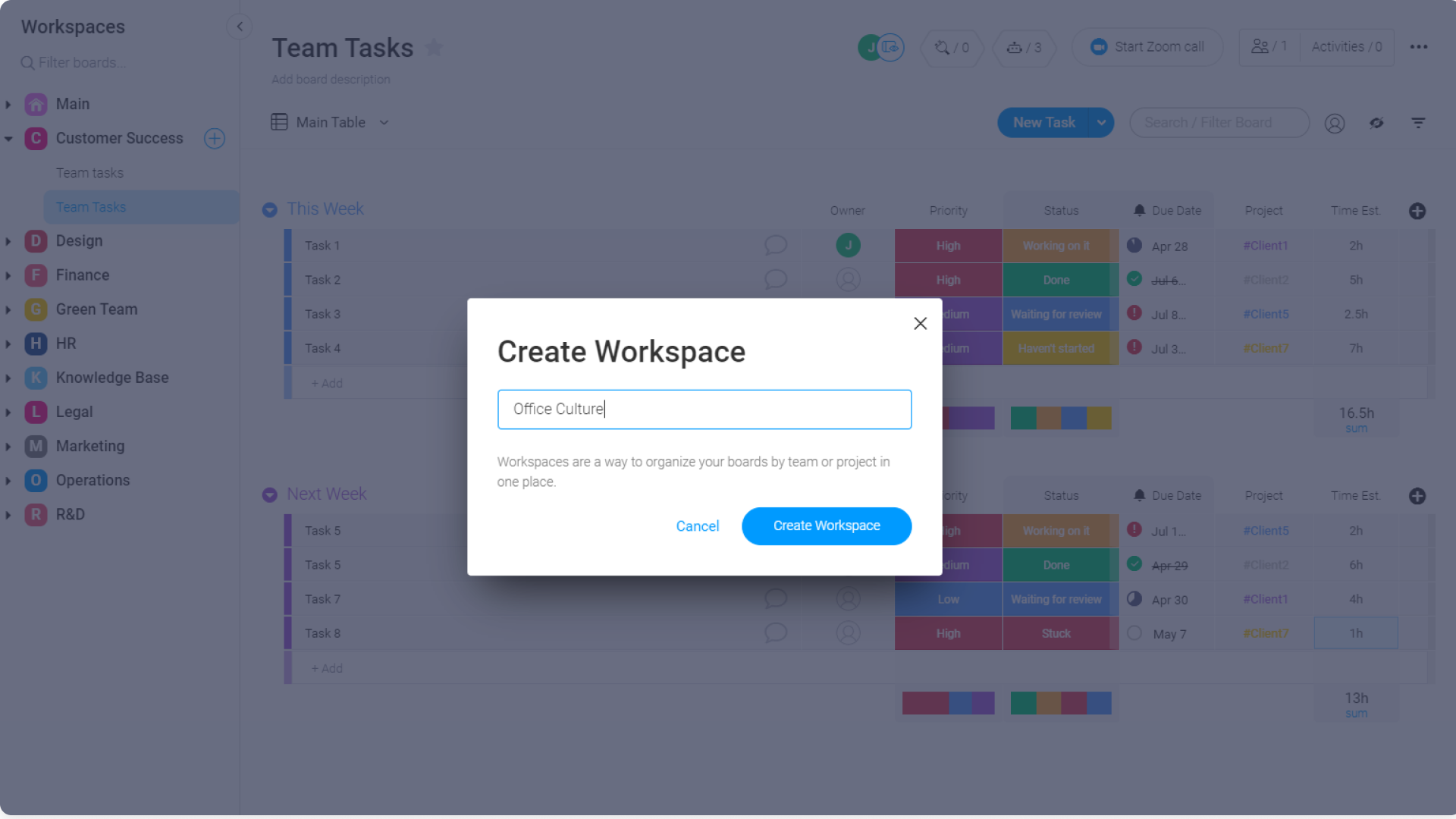Expand the Knowledge Base workspace
Viewport: 1456px width, 819px height.
(x=8, y=378)
